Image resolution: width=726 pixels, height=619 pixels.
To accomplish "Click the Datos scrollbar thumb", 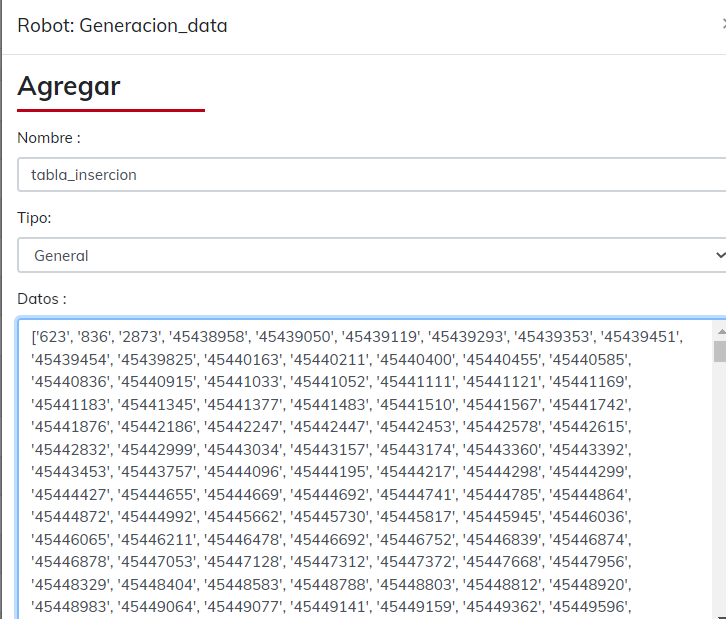I will click(719, 351).
